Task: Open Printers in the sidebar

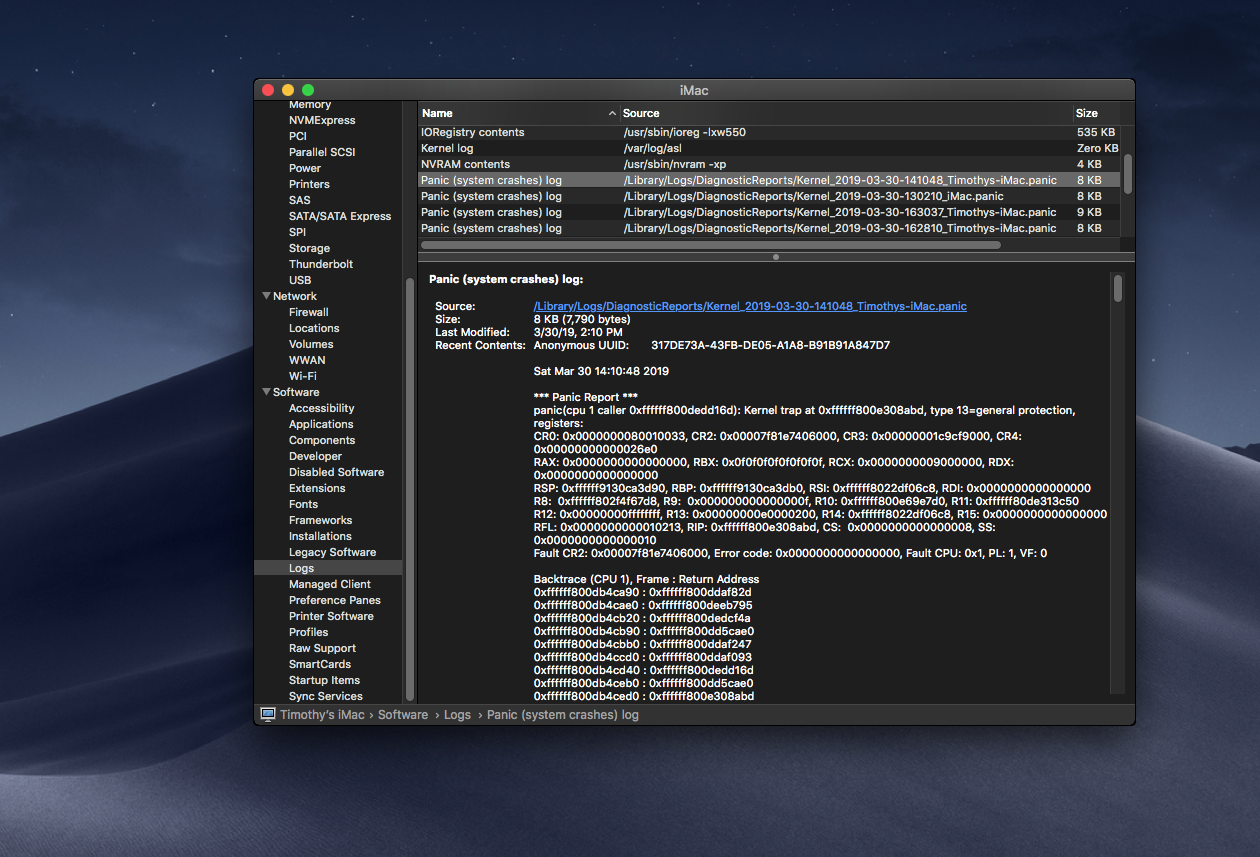Action: (309, 184)
